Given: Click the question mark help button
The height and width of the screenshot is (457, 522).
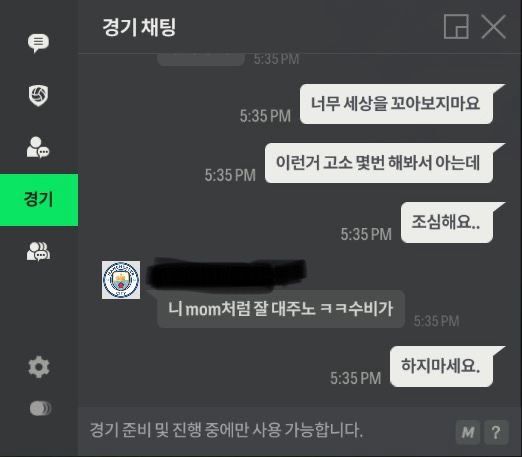Looking at the screenshot, I should pyautogui.click(x=496, y=432).
